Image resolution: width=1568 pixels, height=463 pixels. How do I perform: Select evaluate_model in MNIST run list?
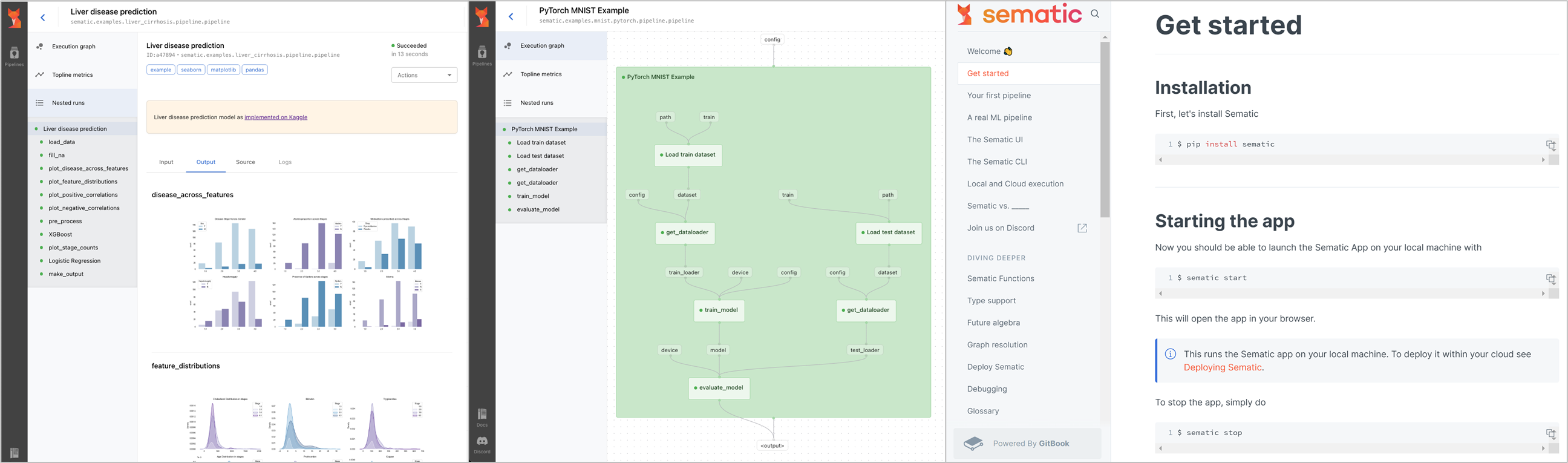(x=552, y=209)
